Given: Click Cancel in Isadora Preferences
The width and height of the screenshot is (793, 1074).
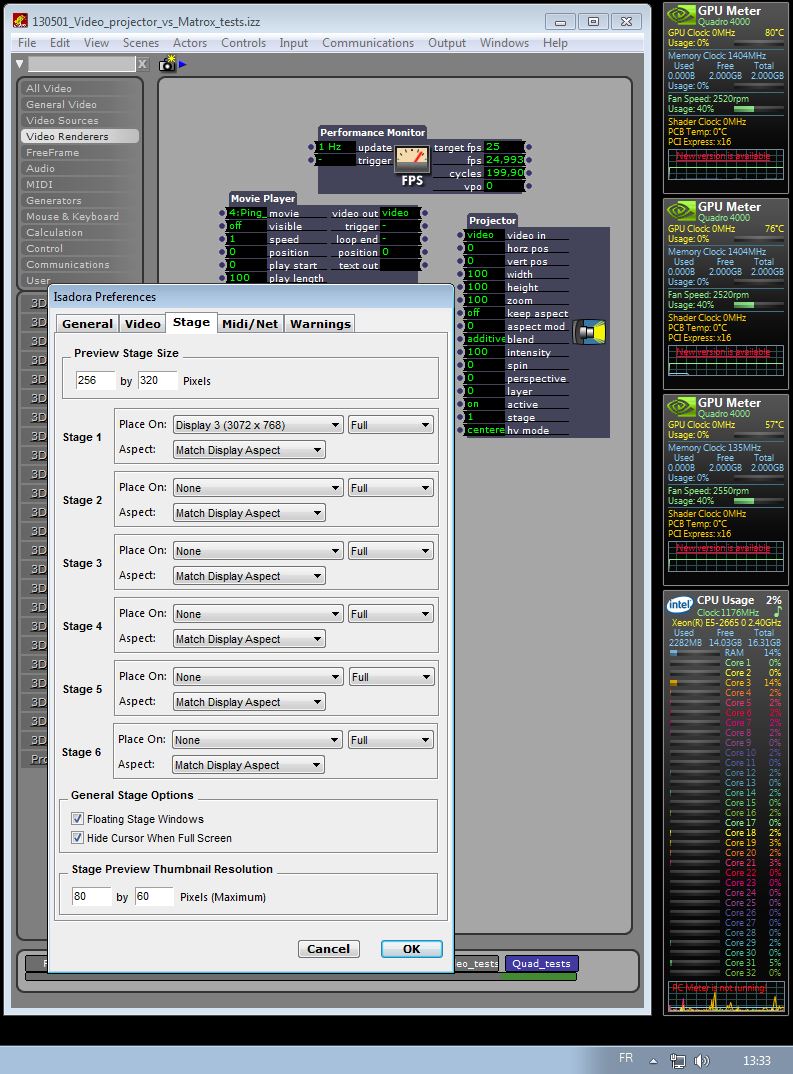Looking at the screenshot, I should (328, 949).
